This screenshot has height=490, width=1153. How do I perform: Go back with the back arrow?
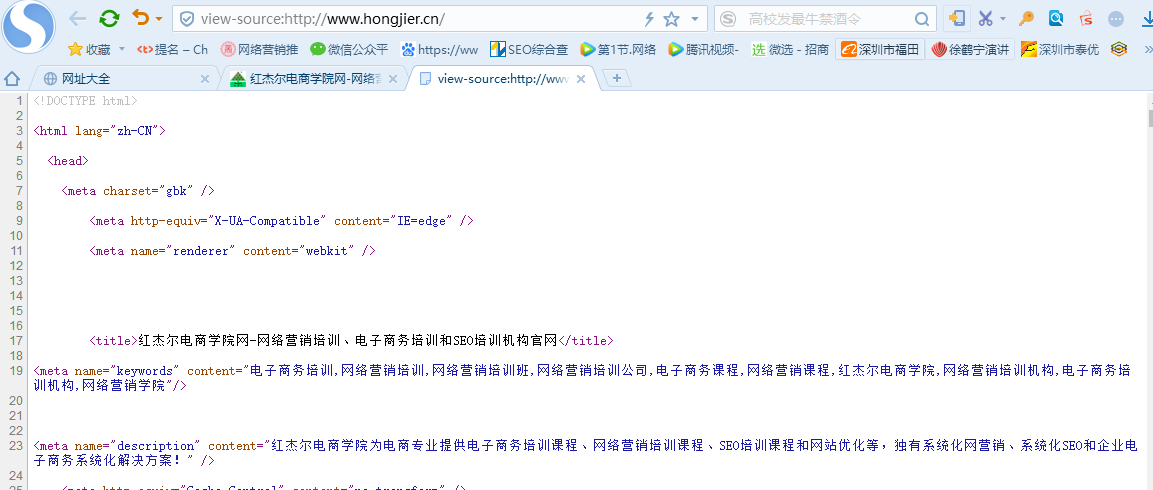[77, 19]
